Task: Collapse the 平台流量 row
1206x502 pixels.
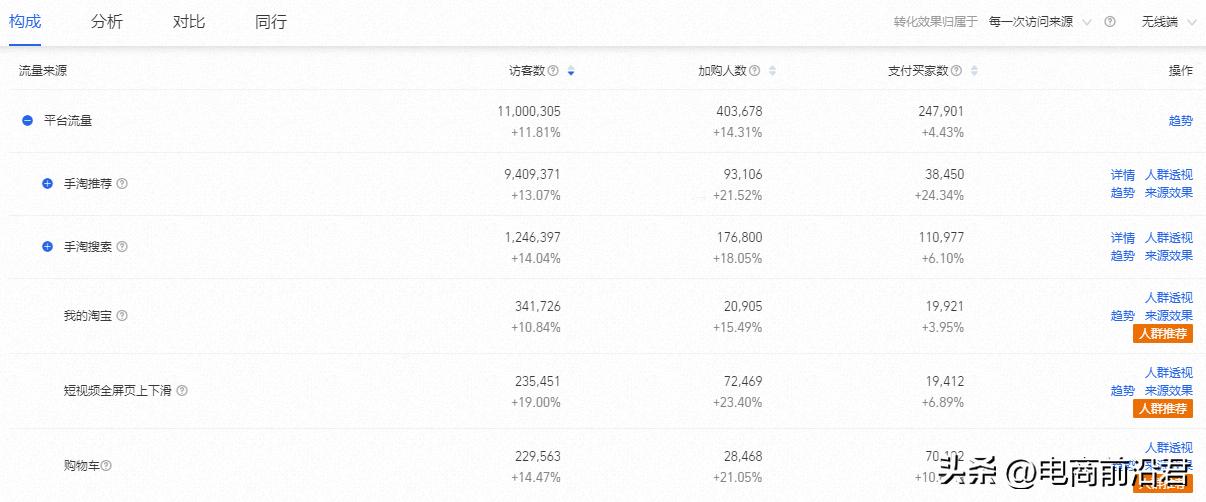Action: click(28, 121)
